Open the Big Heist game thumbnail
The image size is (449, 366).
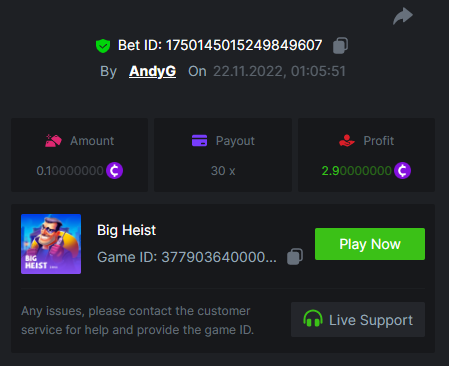tap(51, 244)
